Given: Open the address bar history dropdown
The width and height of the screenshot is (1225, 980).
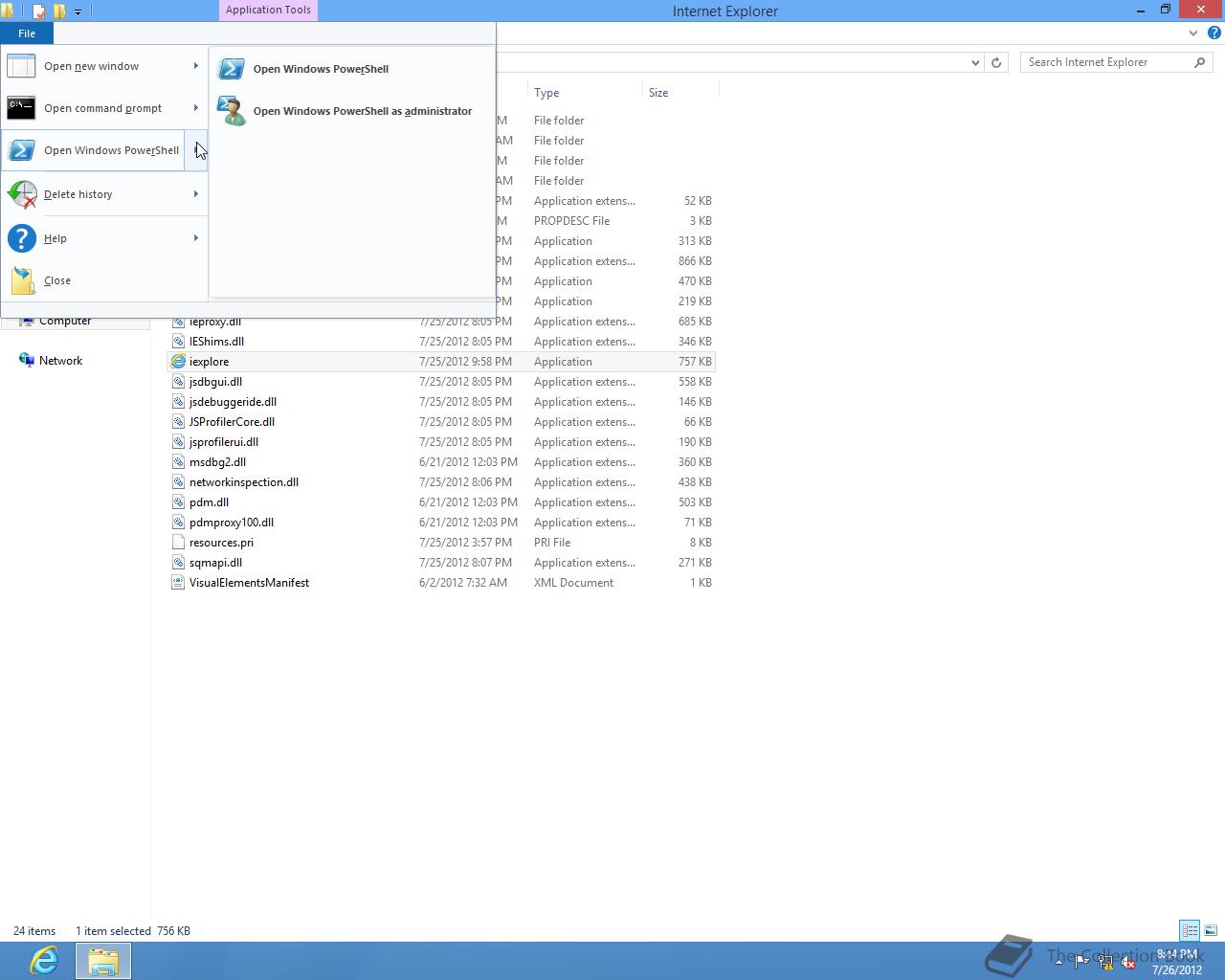Looking at the screenshot, I should (x=975, y=62).
